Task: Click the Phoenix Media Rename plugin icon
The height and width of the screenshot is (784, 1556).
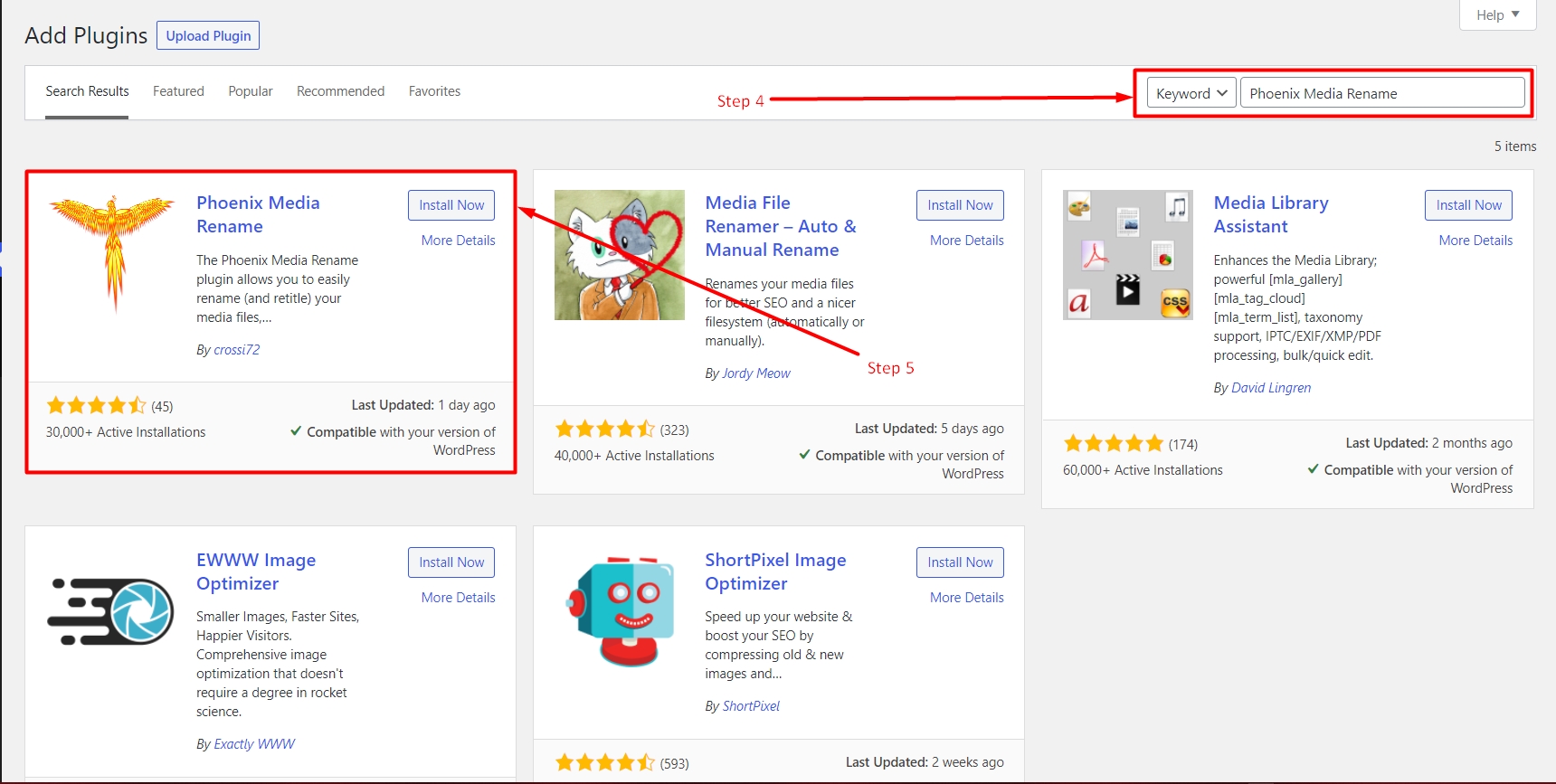Action: point(111,254)
